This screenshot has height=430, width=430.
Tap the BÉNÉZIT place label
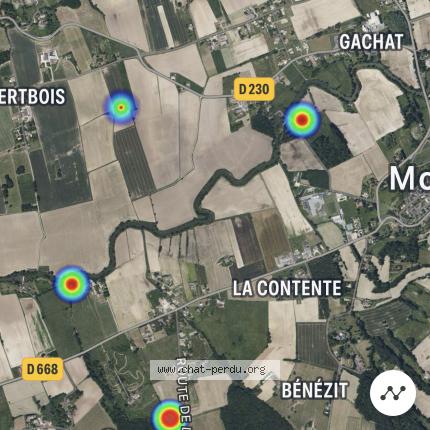[x=315, y=391]
